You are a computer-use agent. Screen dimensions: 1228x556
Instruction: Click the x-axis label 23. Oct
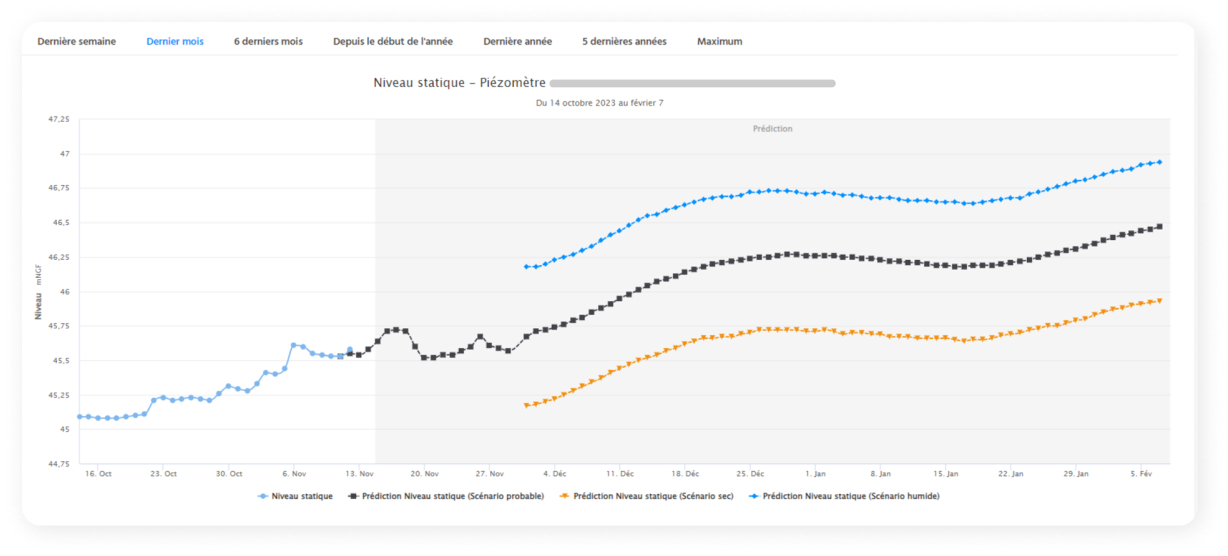coord(163,474)
